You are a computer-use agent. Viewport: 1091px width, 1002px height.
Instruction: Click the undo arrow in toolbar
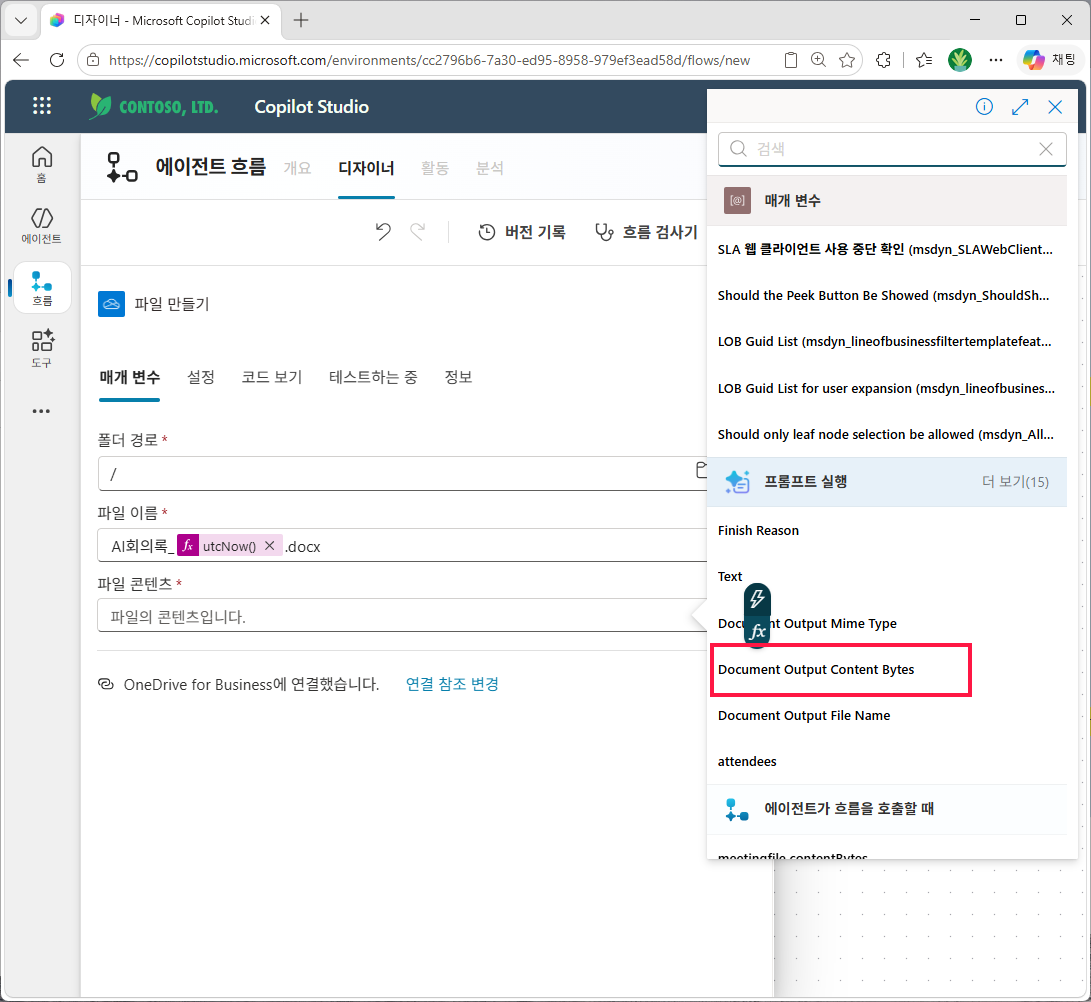pyautogui.click(x=383, y=232)
